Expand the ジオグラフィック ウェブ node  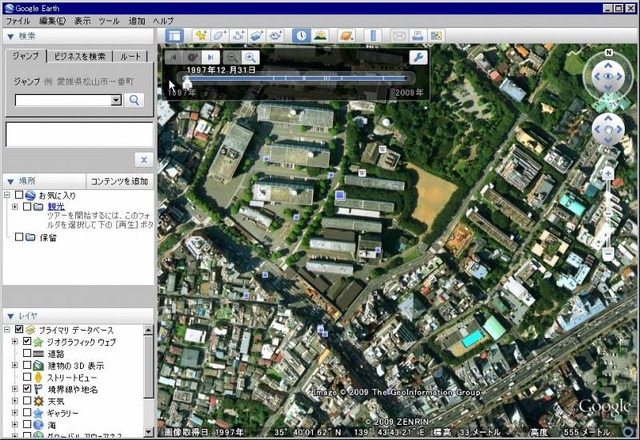15,341
